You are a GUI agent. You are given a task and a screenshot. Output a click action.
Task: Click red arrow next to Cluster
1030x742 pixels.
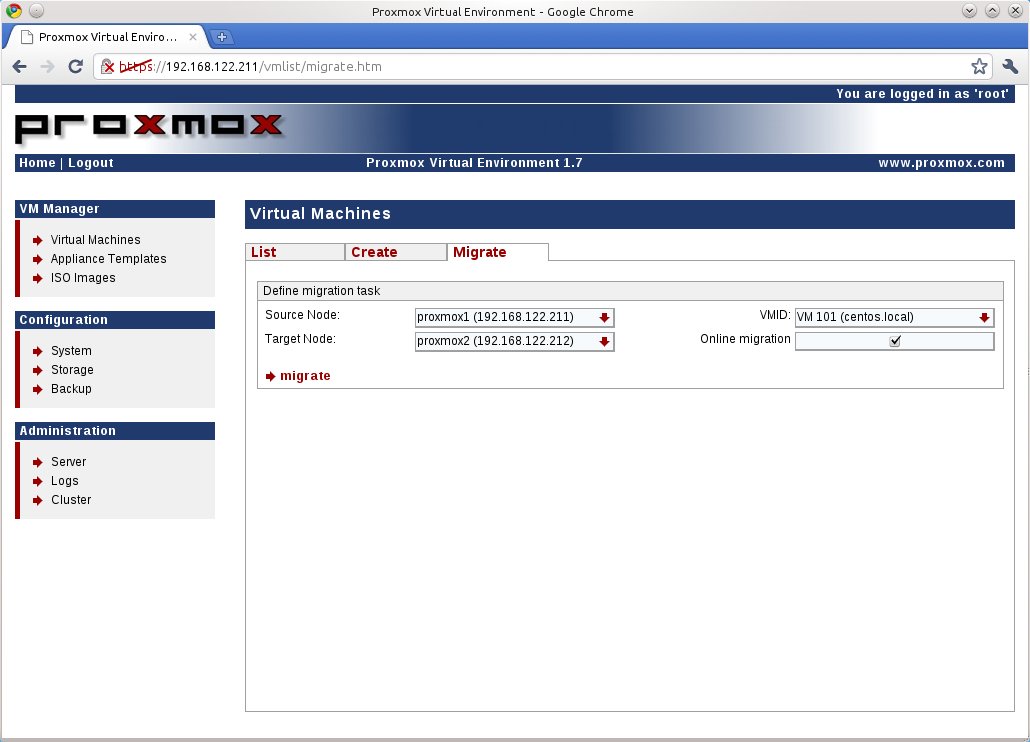[x=37, y=500]
